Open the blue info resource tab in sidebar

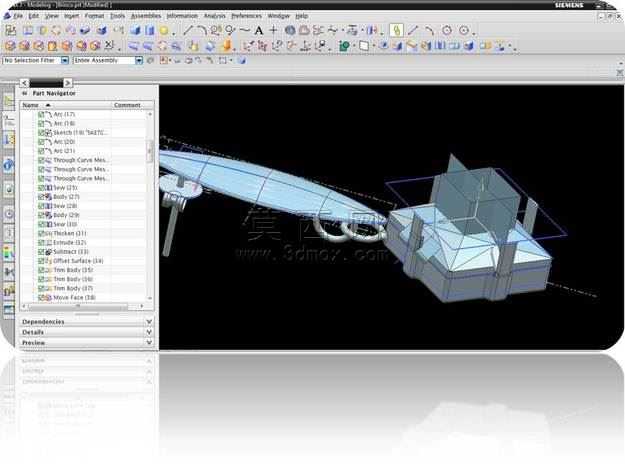click(x=9, y=165)
